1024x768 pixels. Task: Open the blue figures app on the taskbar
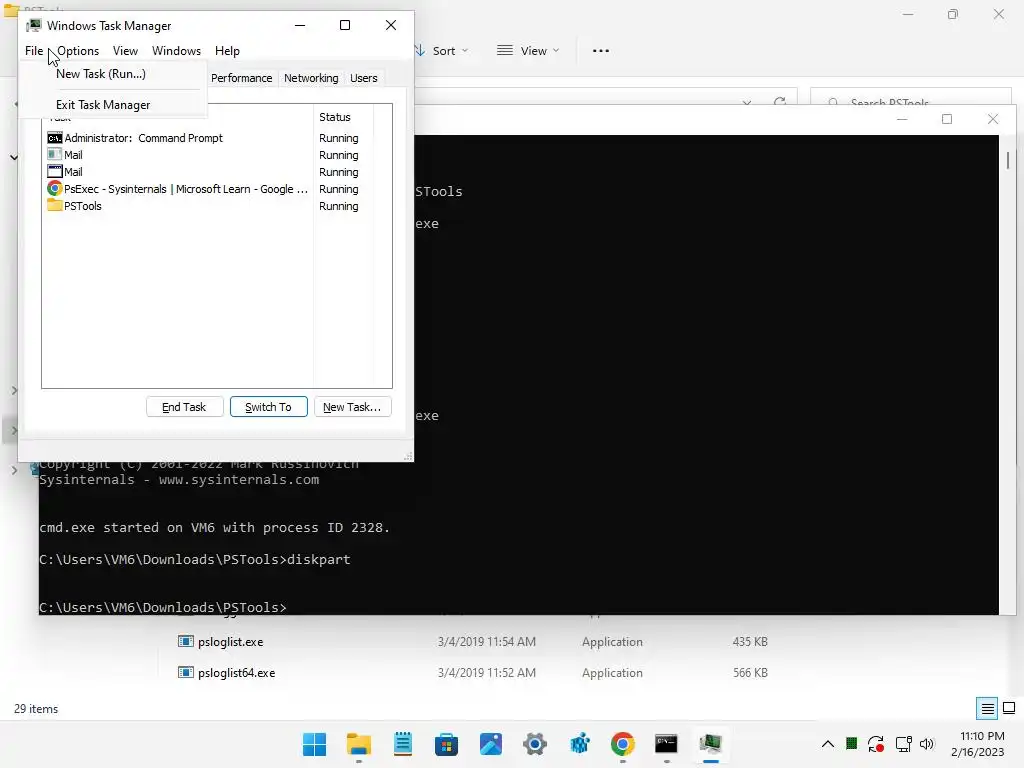tap(579, 744)
